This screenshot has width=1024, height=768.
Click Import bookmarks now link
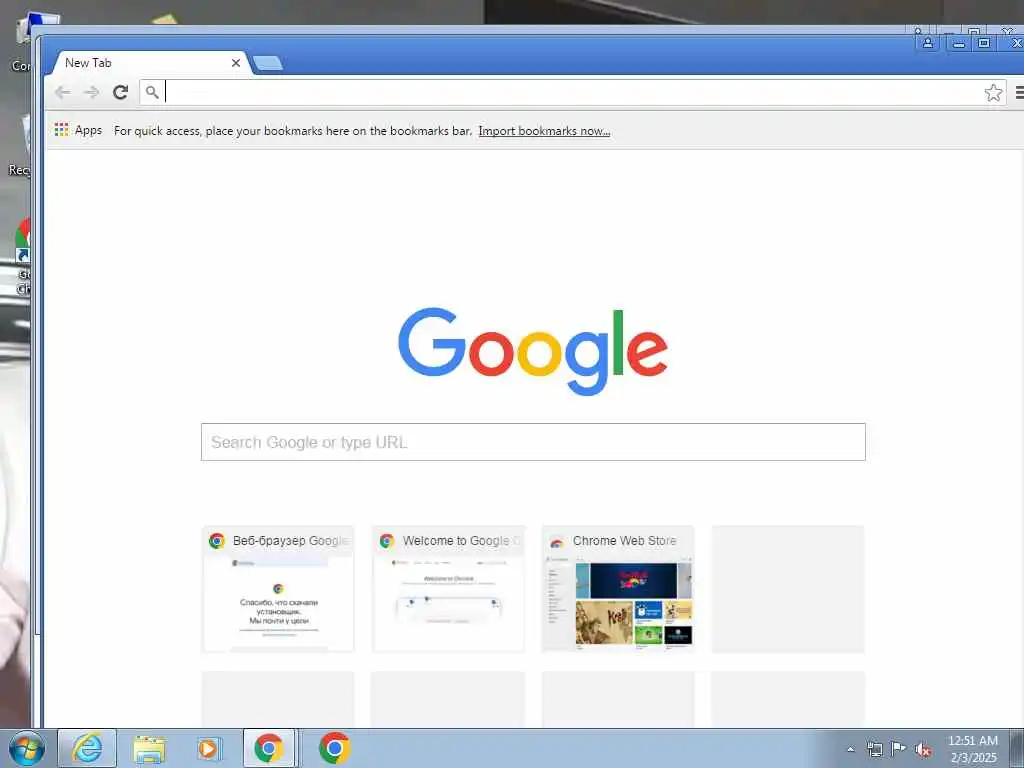click(544, 131)
